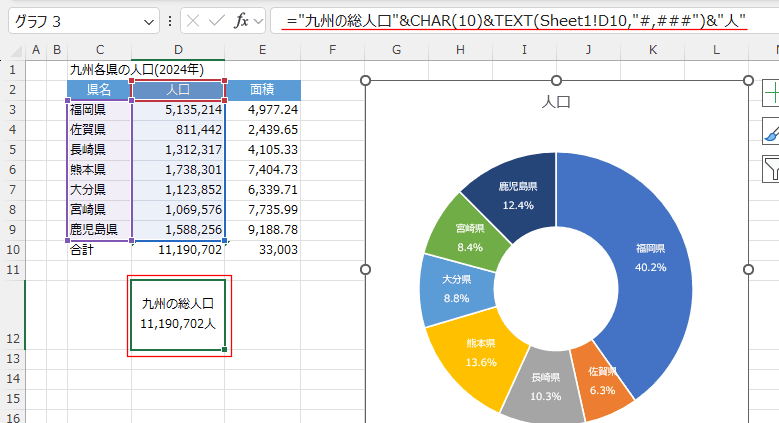The image size is (779, 423).
Task: Select column K header
Action: point(653,50)
